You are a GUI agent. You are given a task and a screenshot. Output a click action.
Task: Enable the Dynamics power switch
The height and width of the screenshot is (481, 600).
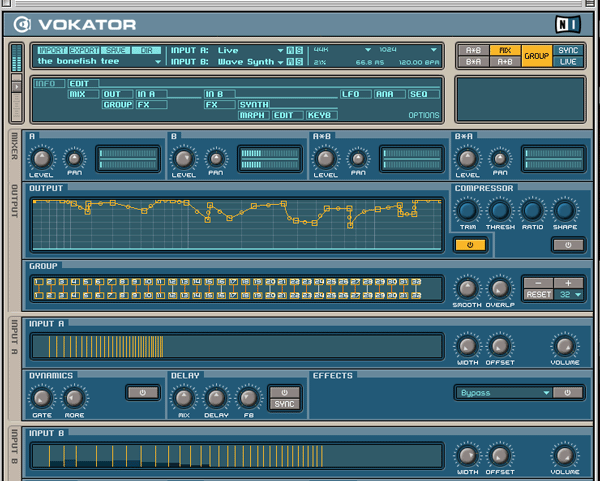143,392
